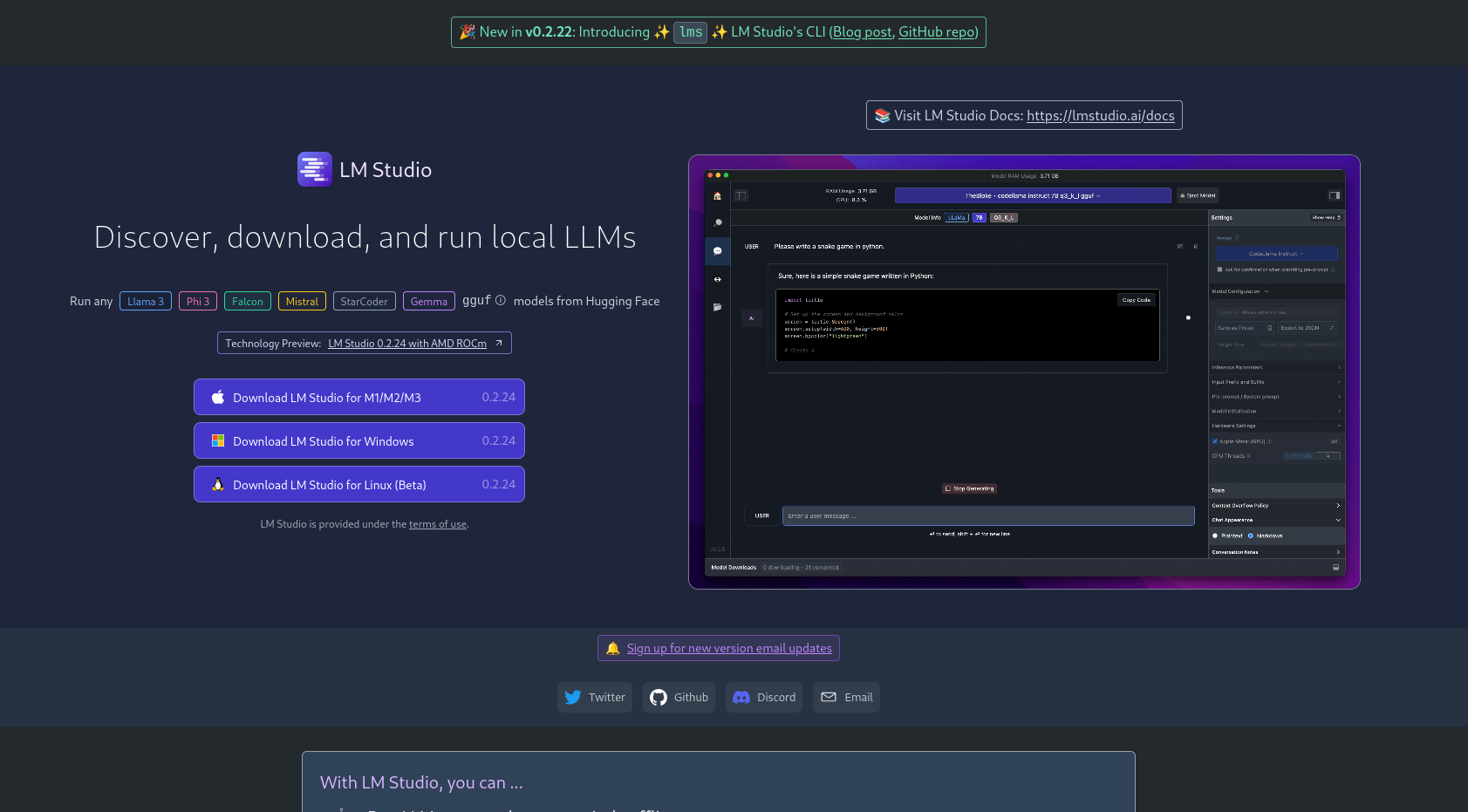
Task: Open the CodeLlama Instruct preset dropdown
Action: click(x=1276, y=254)
